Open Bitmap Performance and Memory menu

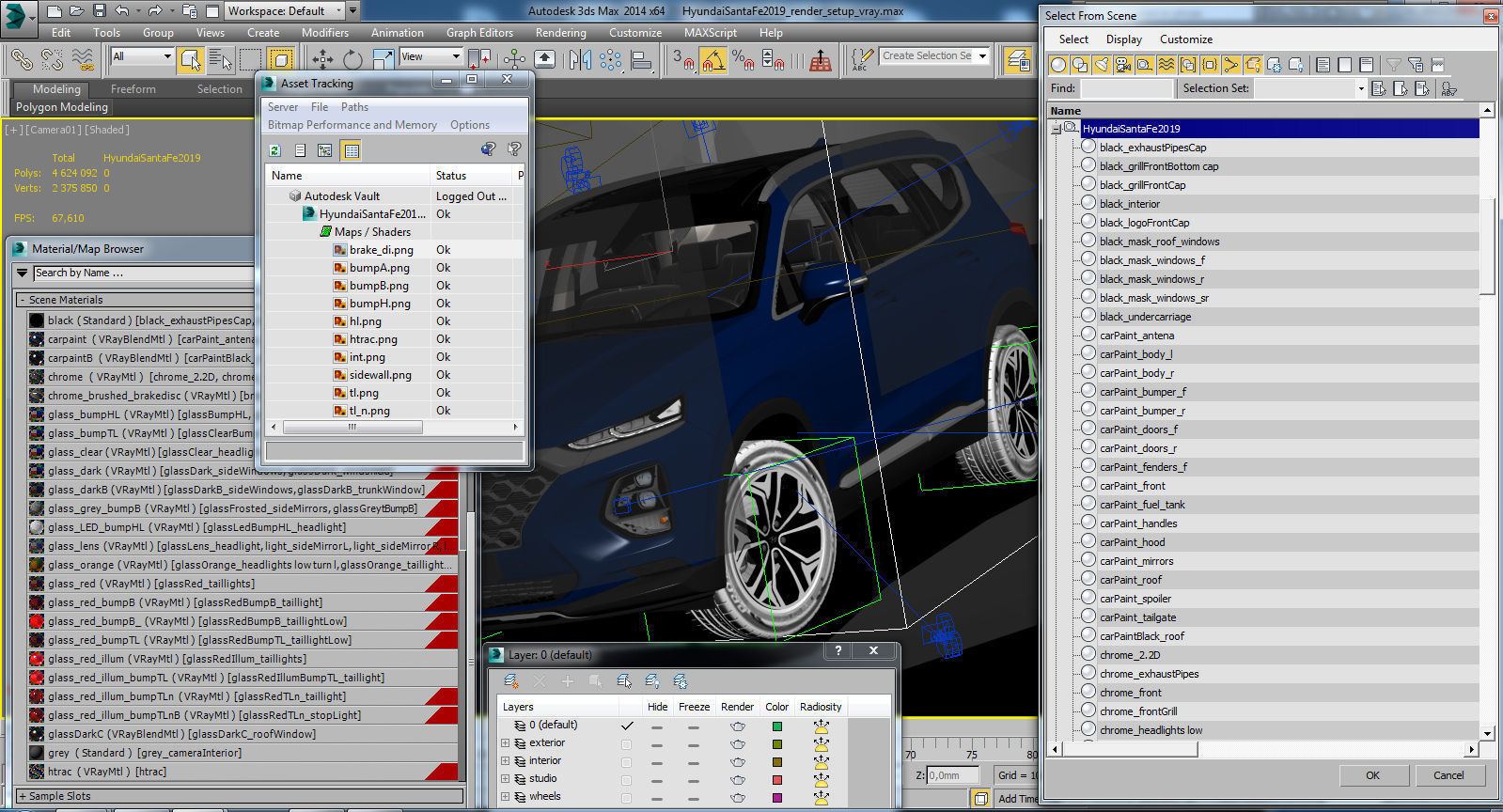pos(352,125)
